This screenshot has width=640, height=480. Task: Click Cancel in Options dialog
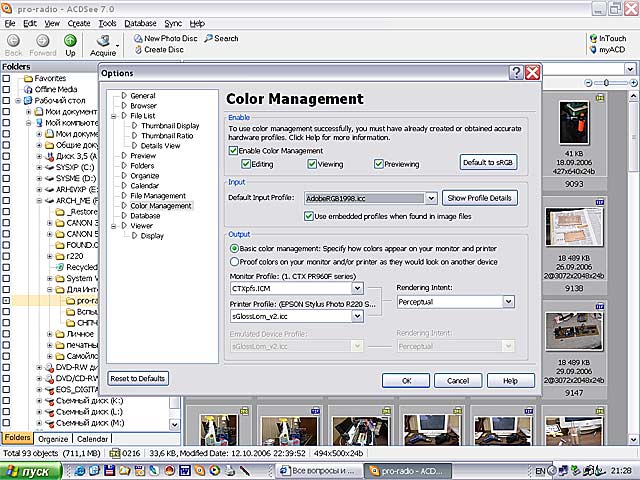458,380
